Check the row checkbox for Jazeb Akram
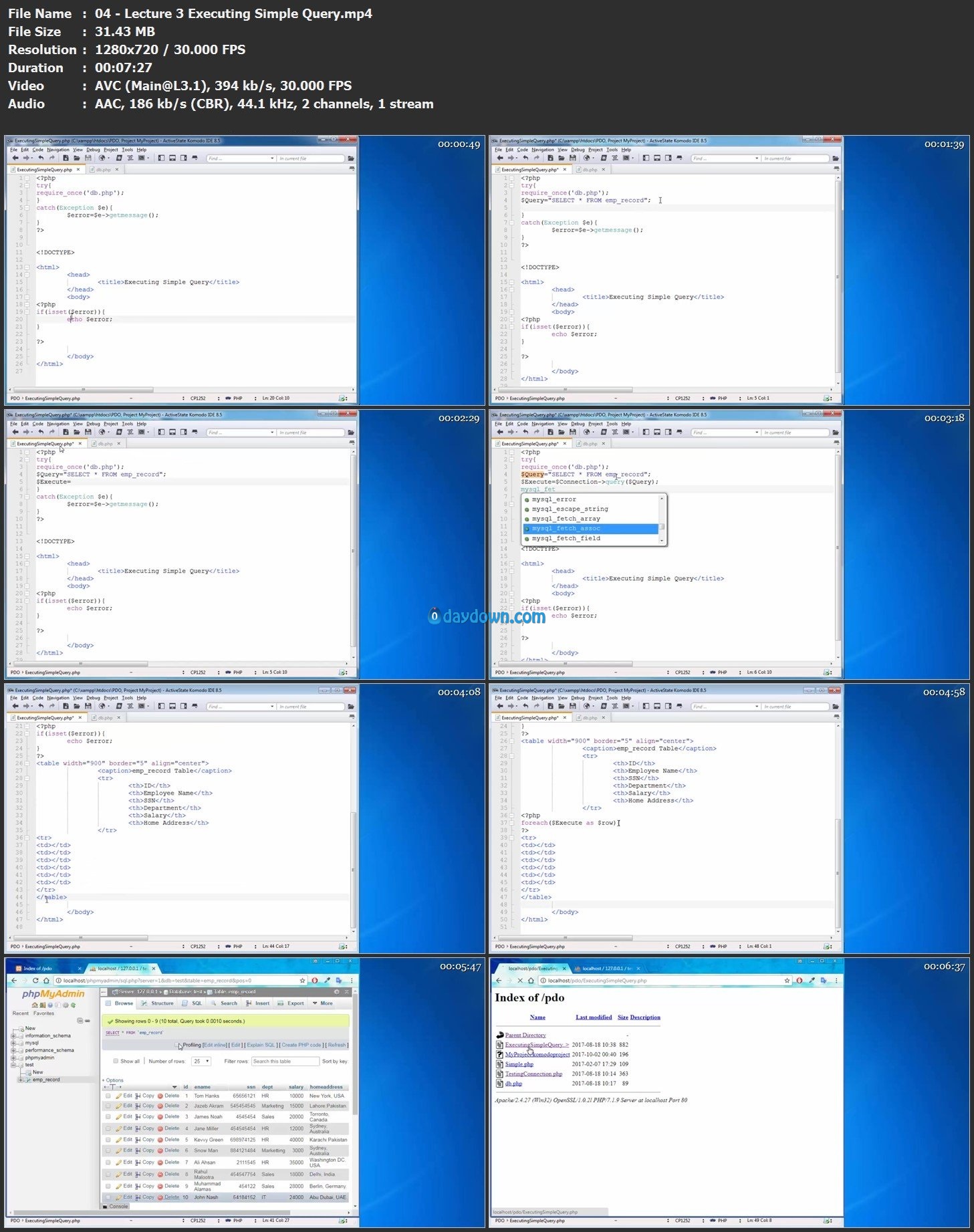Viewport: 974px width, 1232px height. [108, 1106]
